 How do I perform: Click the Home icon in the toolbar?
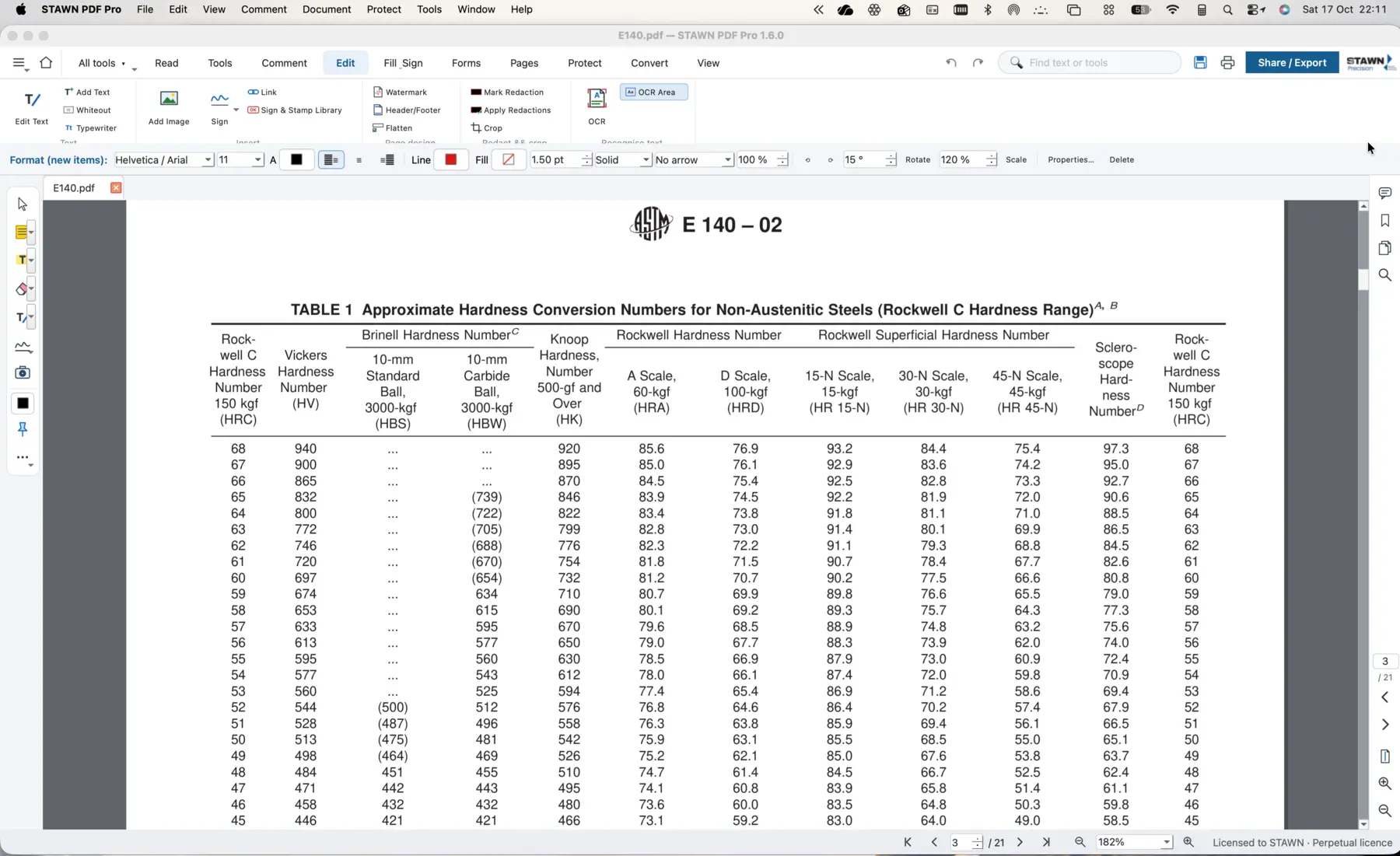point(46,63)
